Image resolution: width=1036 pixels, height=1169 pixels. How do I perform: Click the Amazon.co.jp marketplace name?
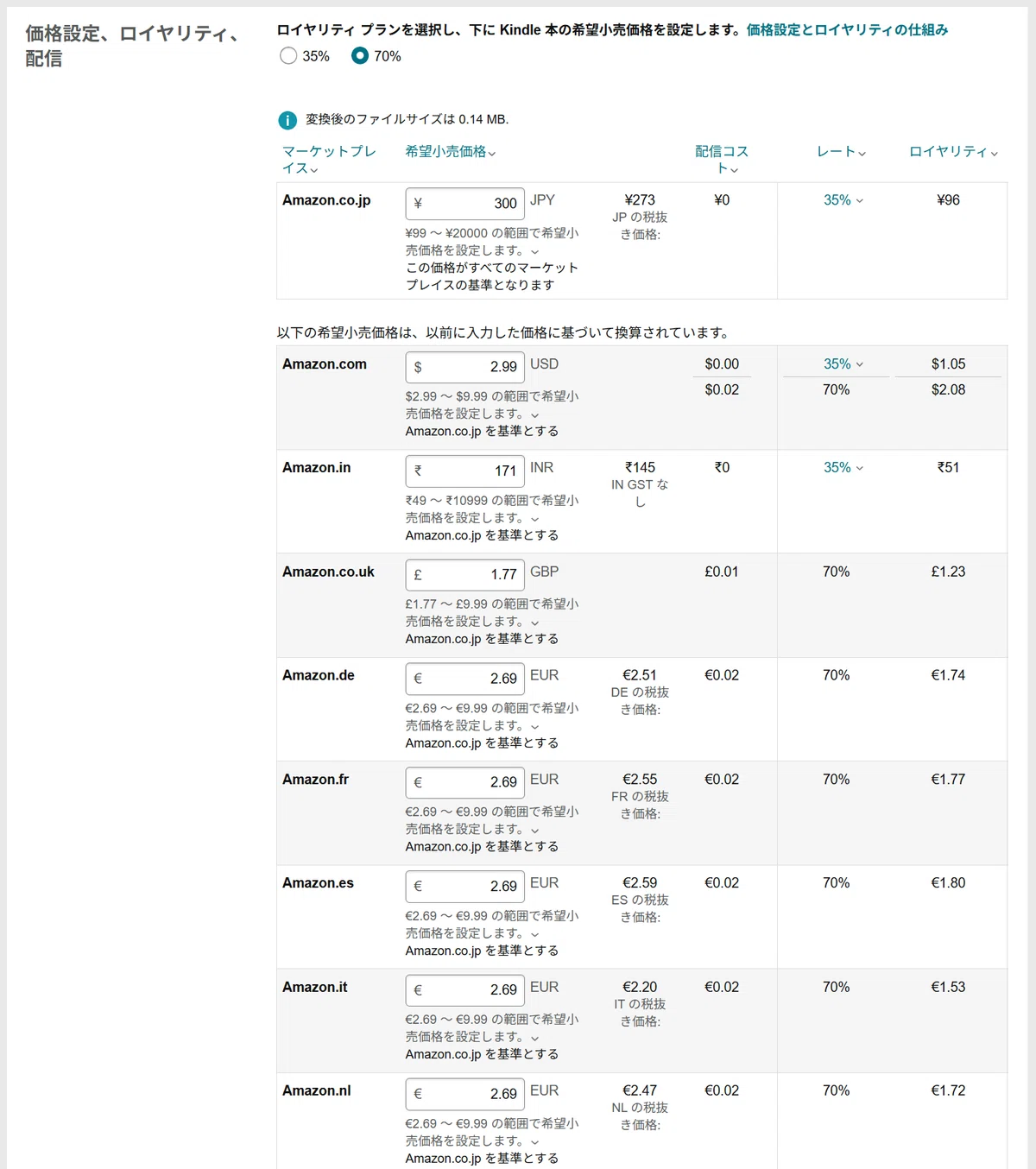coord(326,200)
